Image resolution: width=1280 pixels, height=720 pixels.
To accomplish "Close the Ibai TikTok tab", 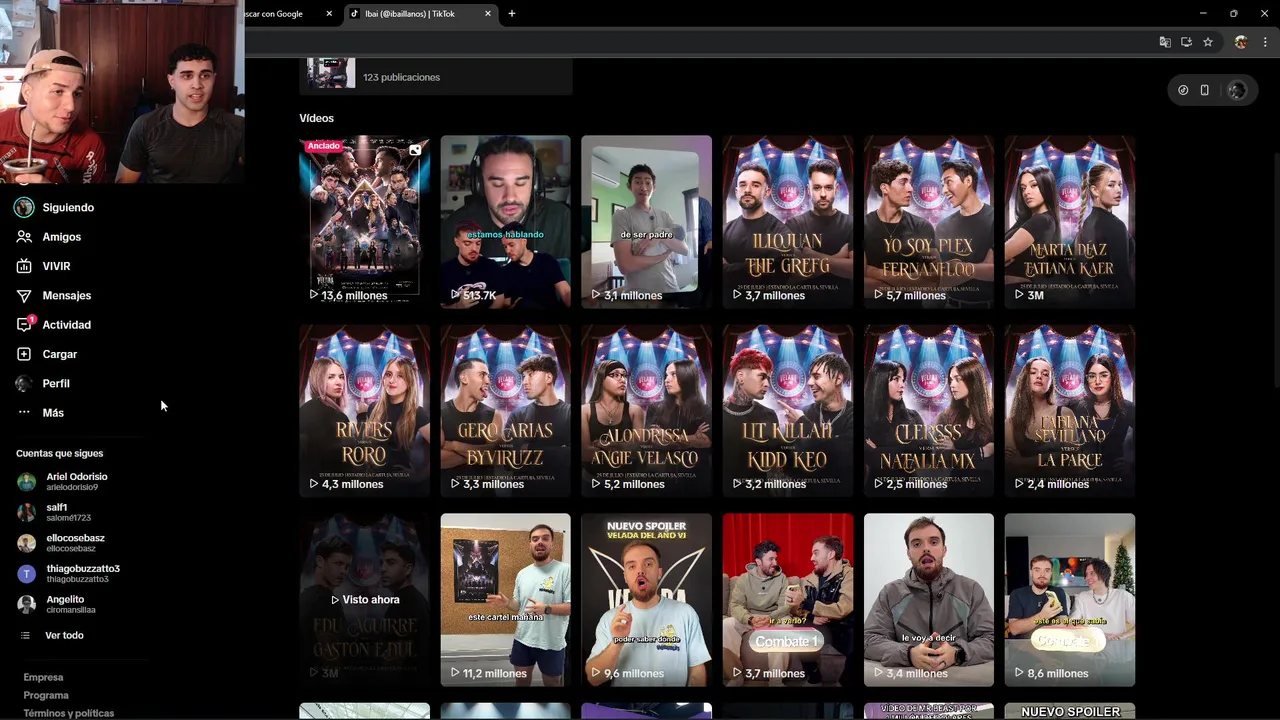I will coord(488,14).
